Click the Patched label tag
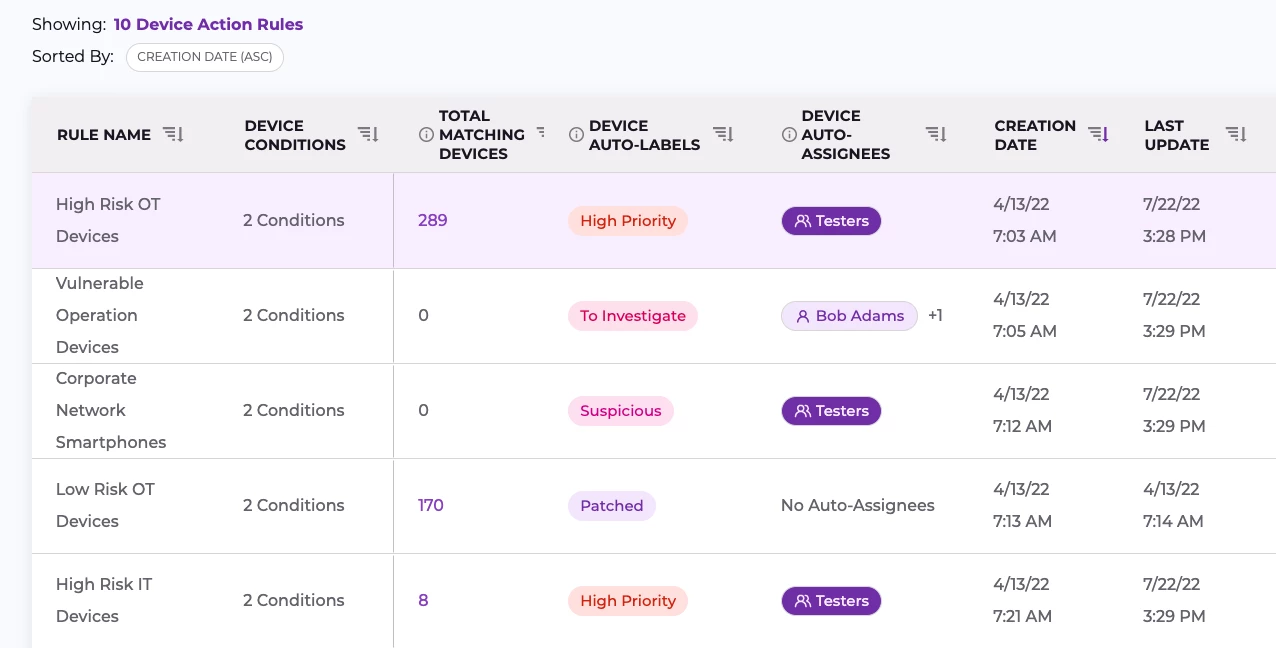 [x=611, y=506]
